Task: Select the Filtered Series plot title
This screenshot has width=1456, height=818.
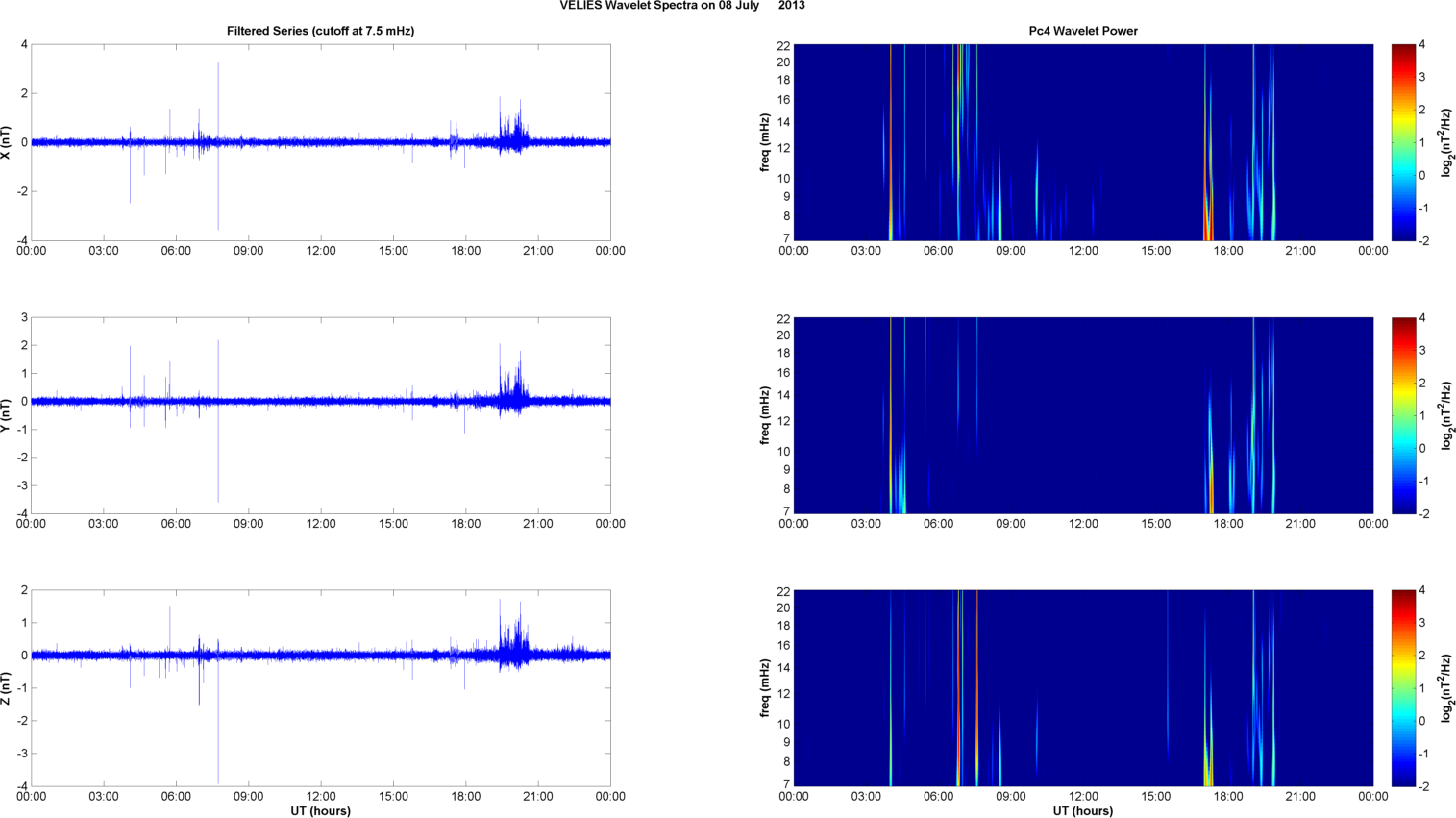Action: pos(320,31)
